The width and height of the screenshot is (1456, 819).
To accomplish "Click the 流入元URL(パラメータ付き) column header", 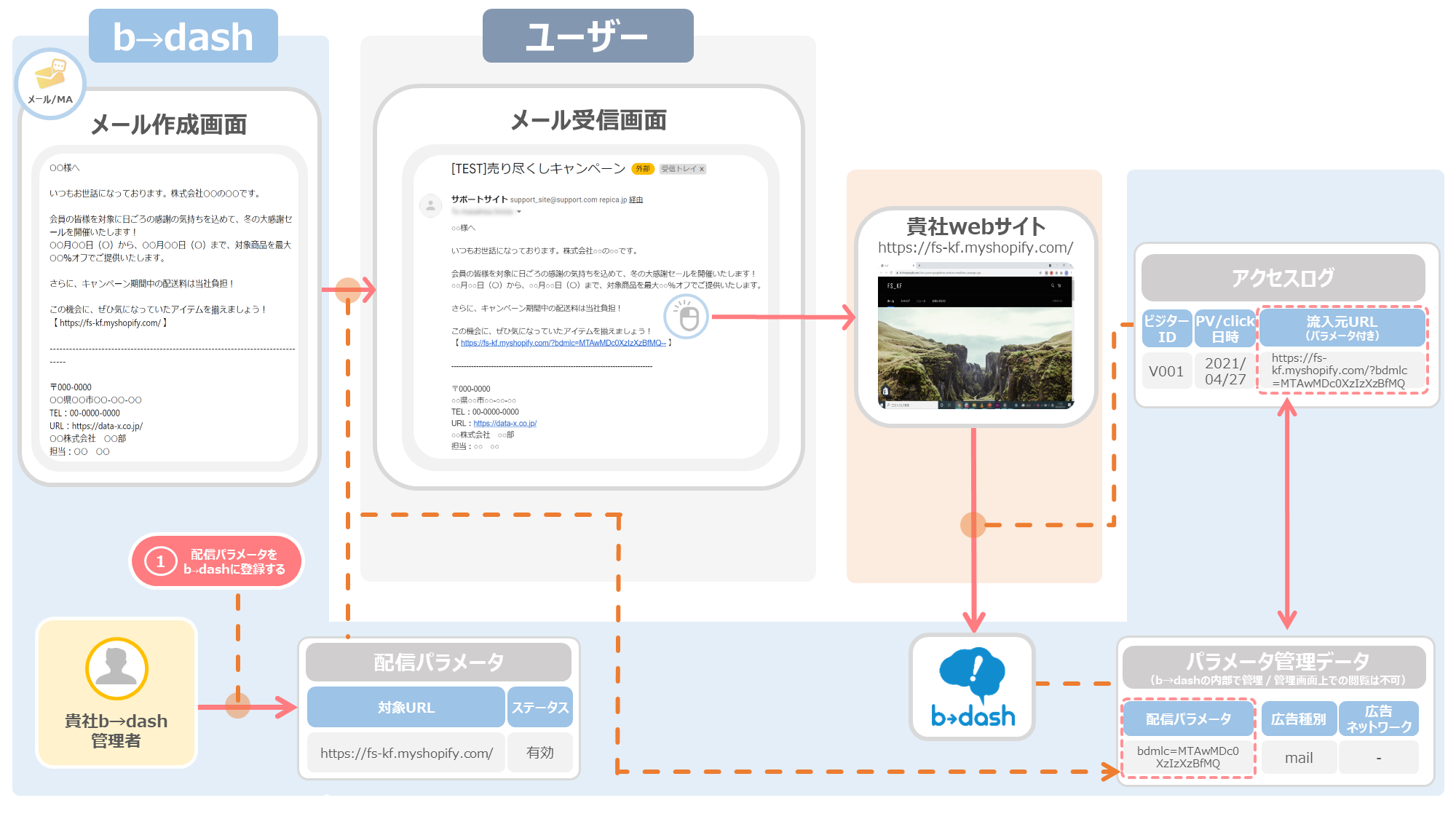I will coord(1342,328).
